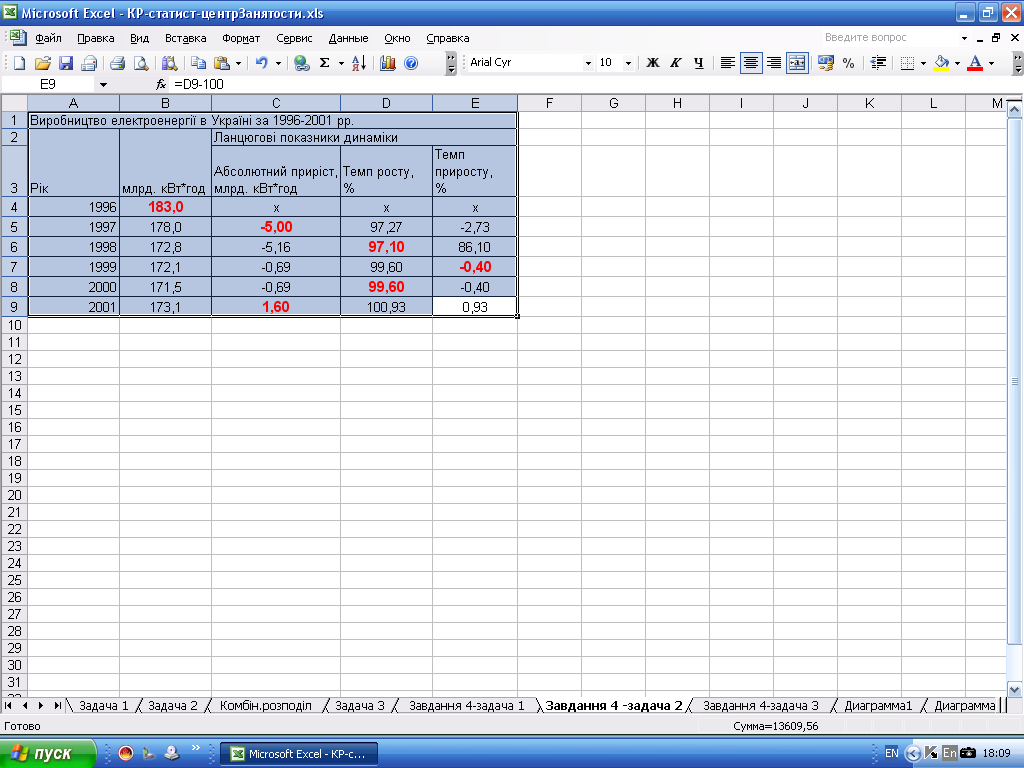The image size is (1024, 768).
Task: Go to last sheet with tab scroll button
Action: [57, 705]
